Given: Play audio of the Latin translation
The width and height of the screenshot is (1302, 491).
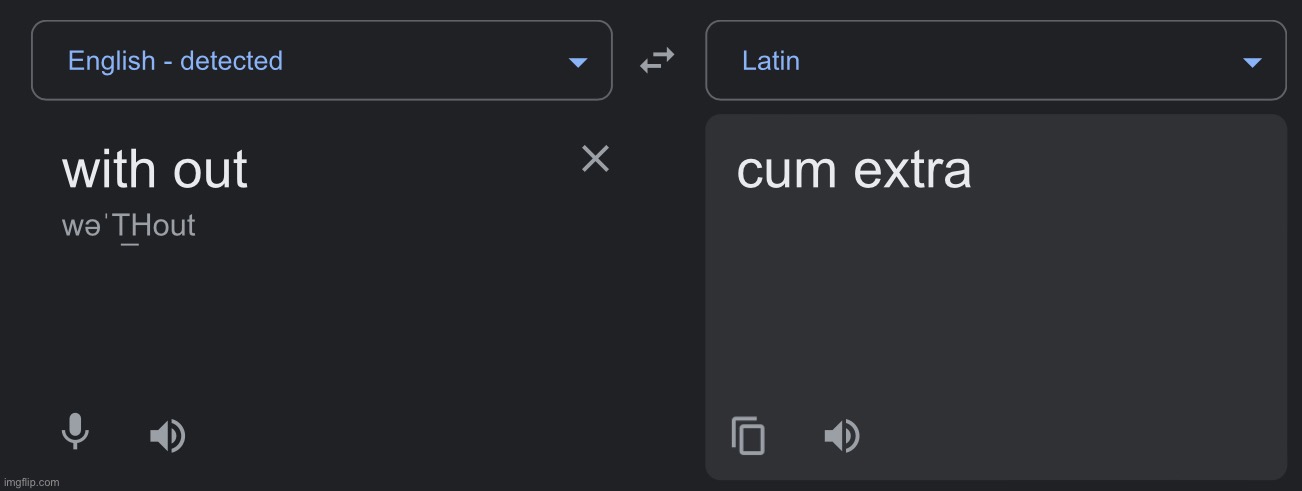Looking at the screenshot, I should [x=841, y=436].
